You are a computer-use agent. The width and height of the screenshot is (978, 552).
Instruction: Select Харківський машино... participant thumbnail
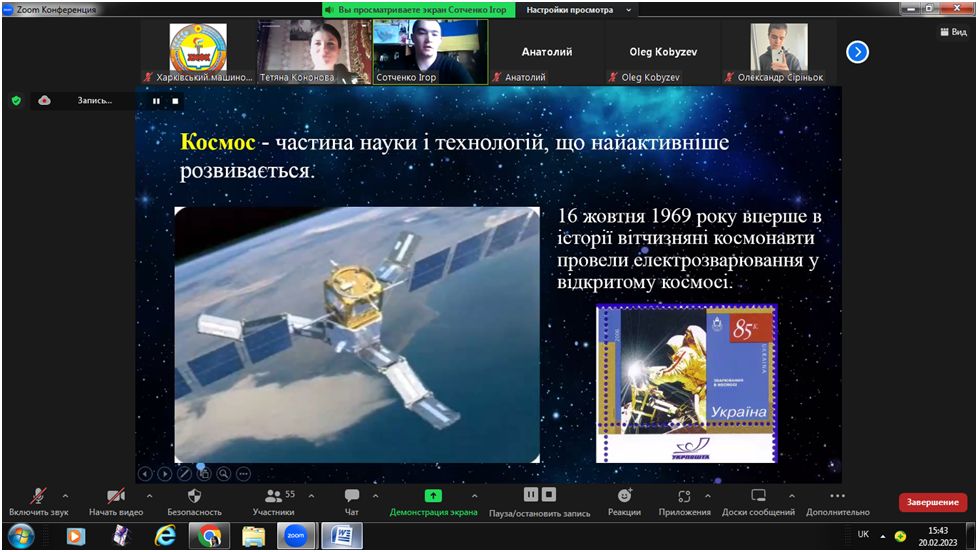198,52
